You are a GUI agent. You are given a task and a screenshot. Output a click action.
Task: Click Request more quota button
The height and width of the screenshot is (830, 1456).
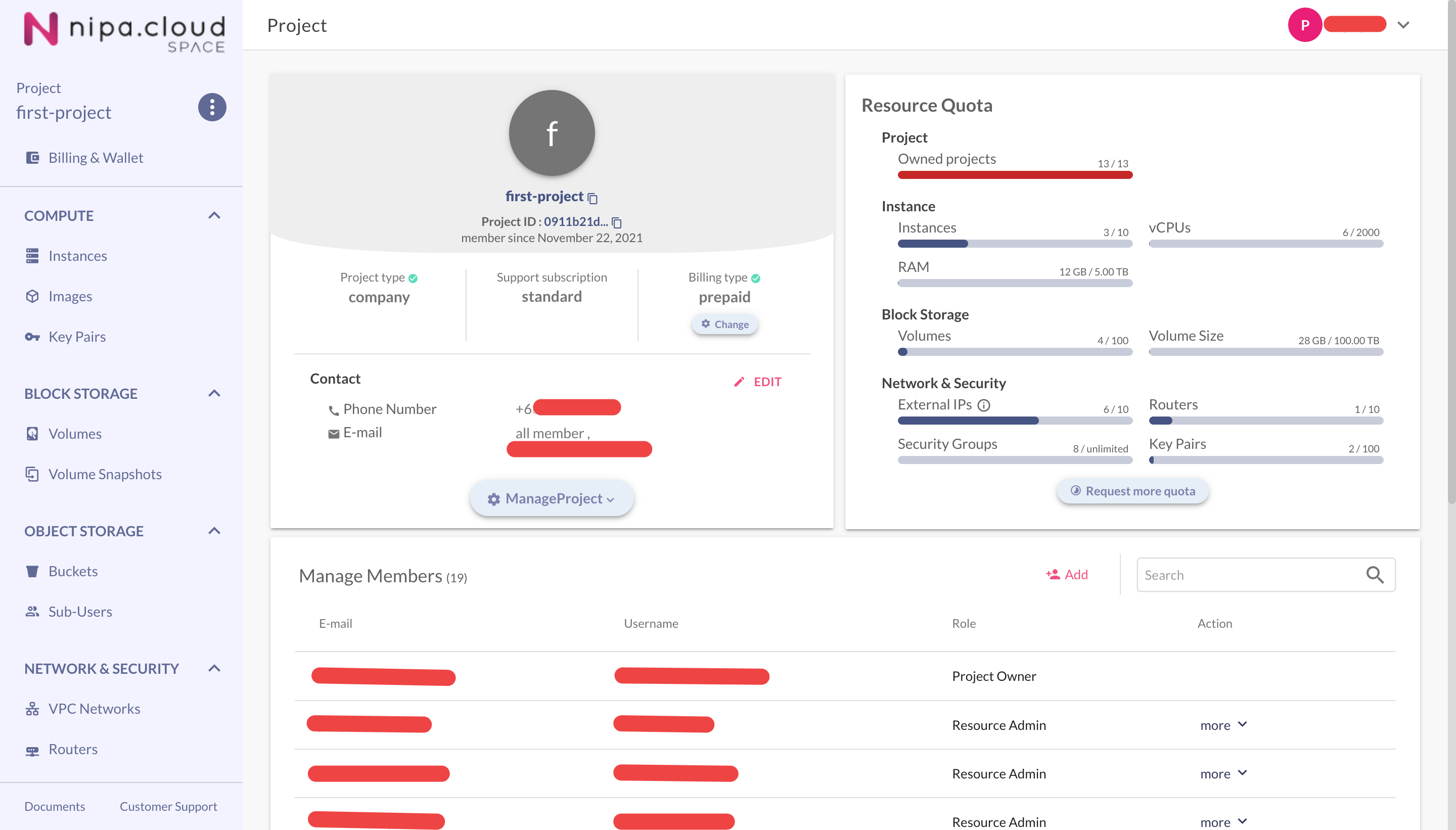tap(1132, 491)
